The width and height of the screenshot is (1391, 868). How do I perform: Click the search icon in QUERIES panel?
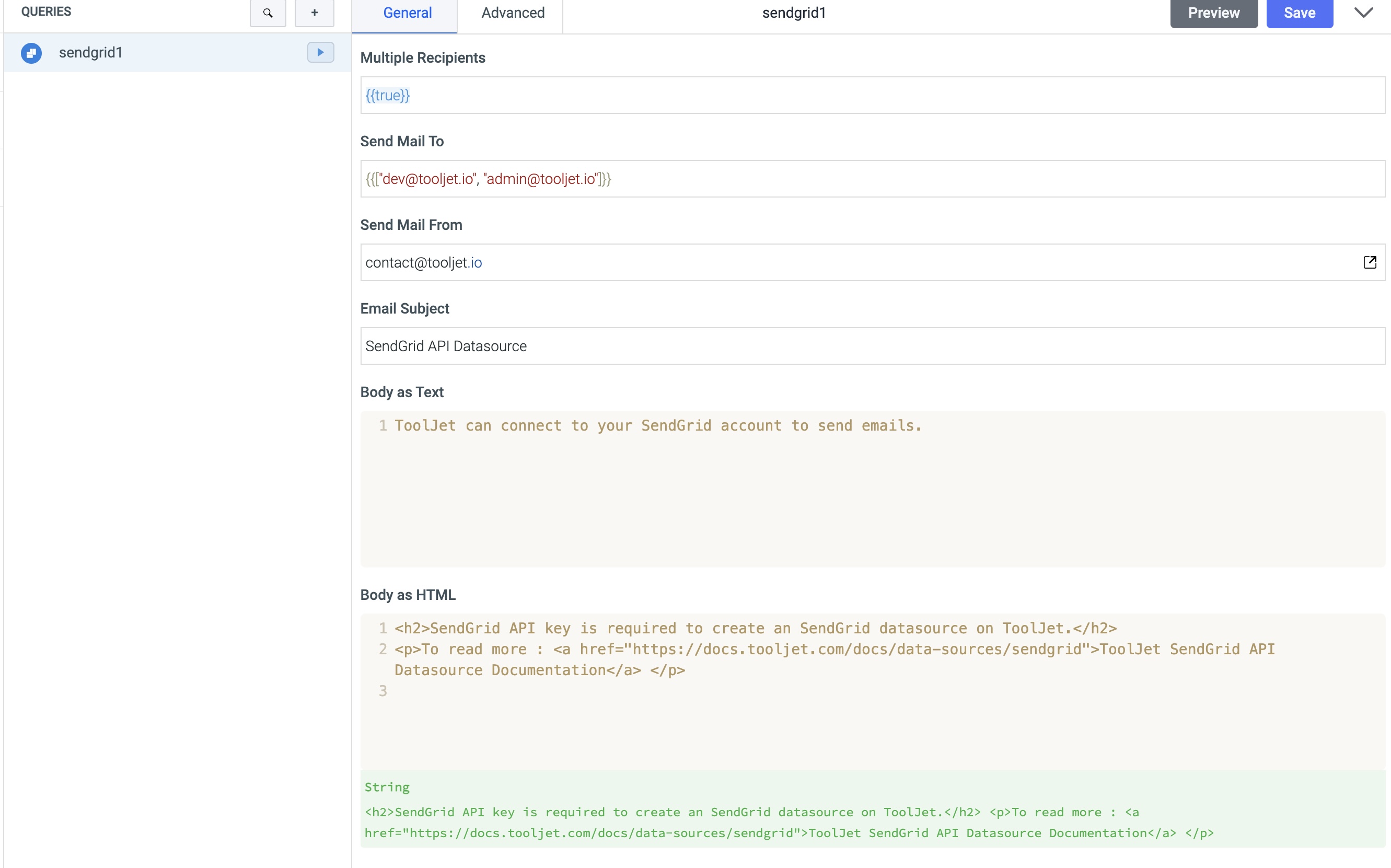[x=268, y=12]
